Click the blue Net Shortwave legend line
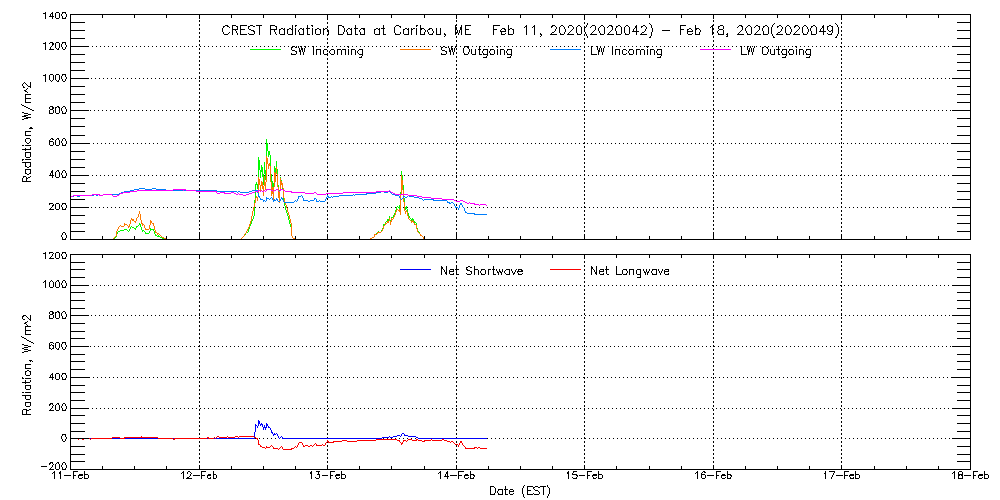The image size is (1000, 500). pos(415,269)
